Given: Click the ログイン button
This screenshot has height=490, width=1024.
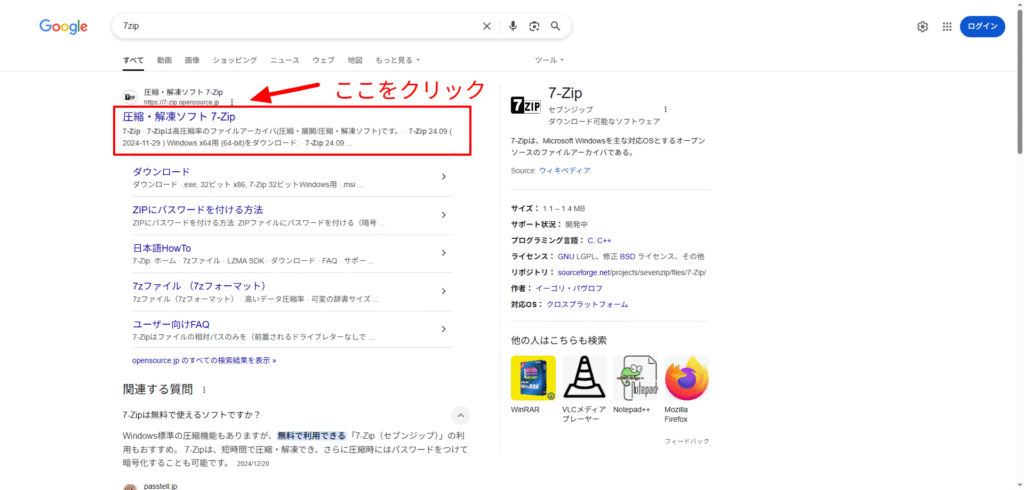Looking at the screenshot, I should [982, 26].
